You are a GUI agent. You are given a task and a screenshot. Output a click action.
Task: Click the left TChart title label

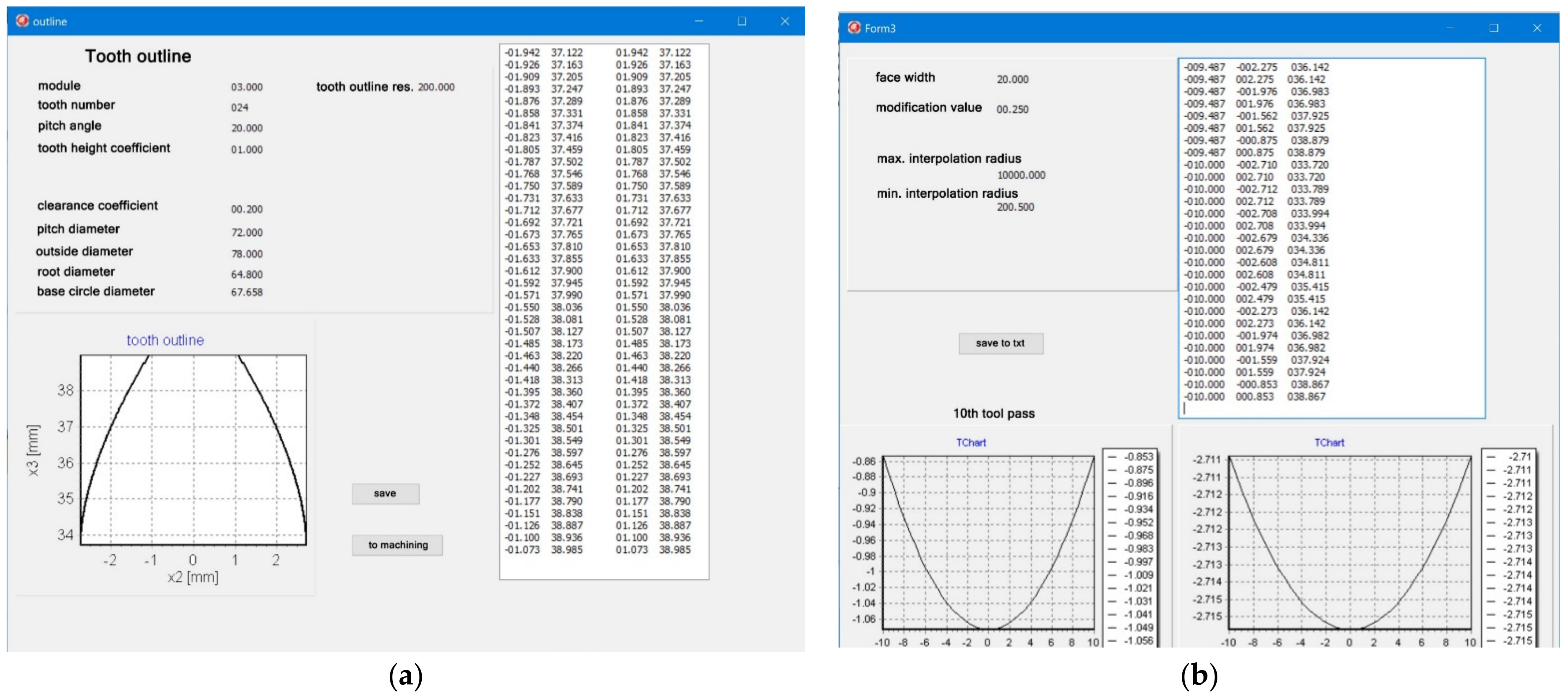coord(972,443)
